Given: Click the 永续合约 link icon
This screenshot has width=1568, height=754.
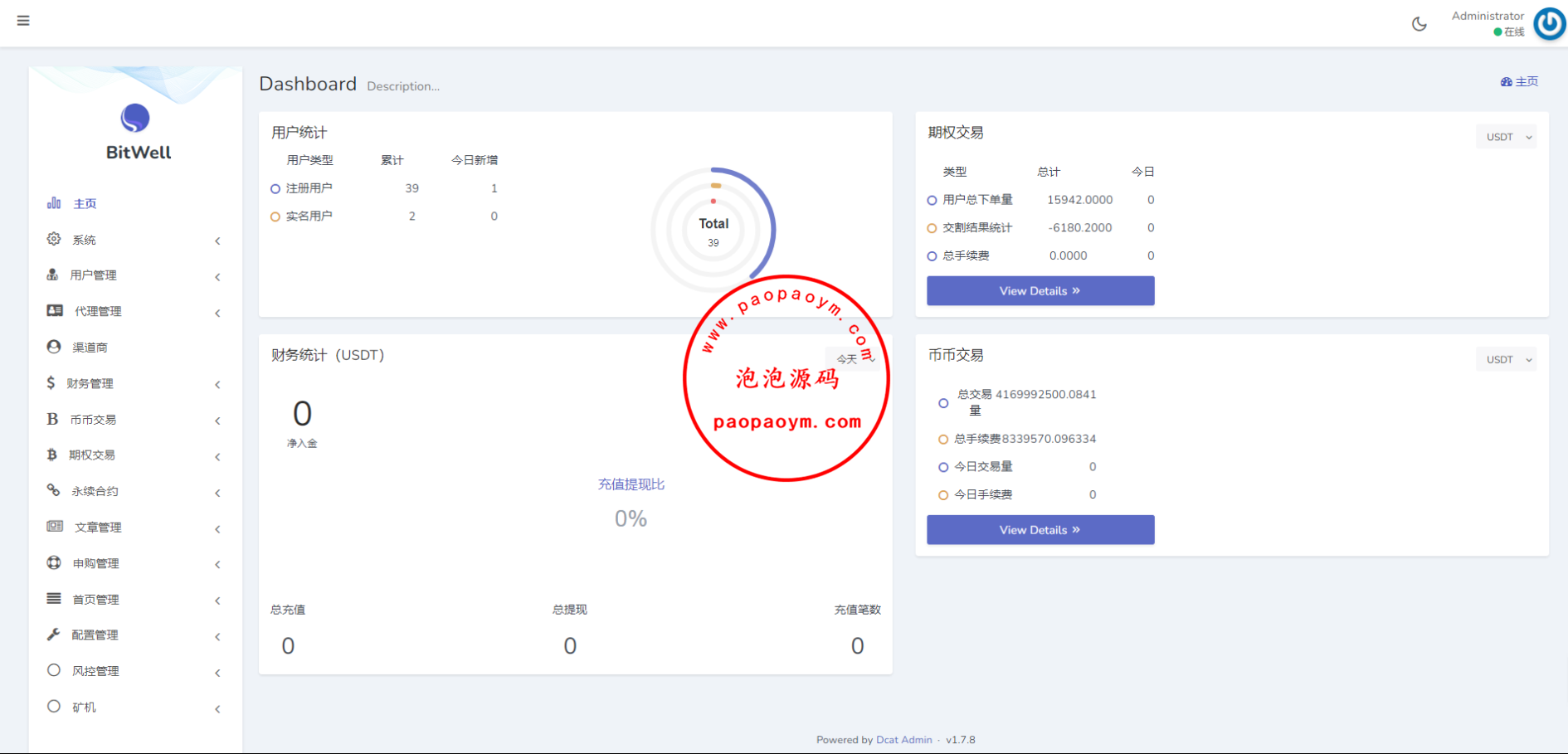Looking at the screenshot, I should (53, 490).
